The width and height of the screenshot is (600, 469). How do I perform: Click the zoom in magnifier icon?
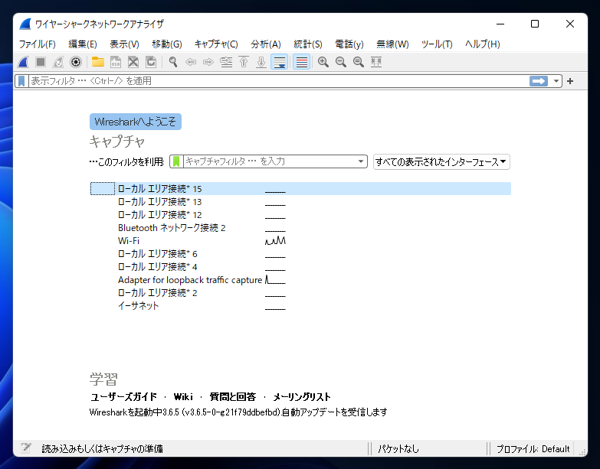tap(323, 62)
